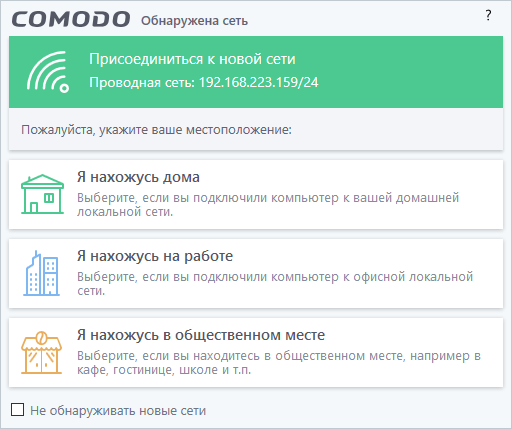Click 'Присоединиться к новой сети' heading
This screenshot has height=429, width=512.
(192, 59)
